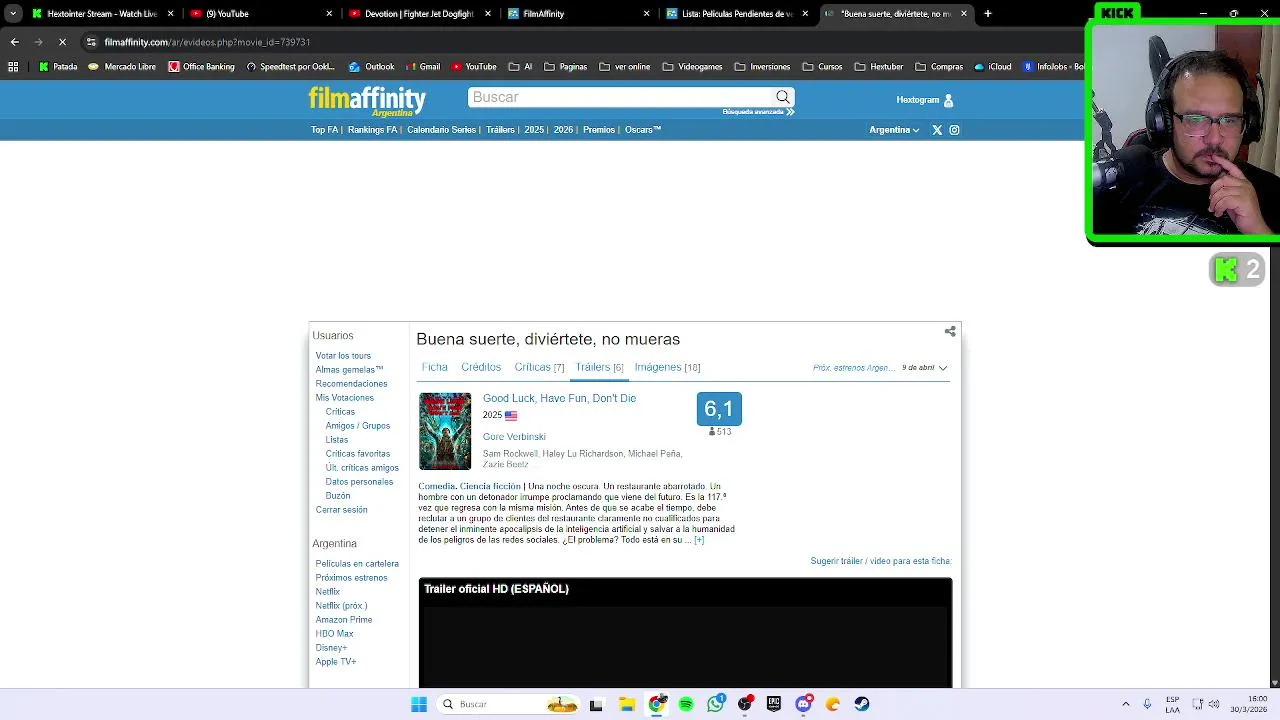Open AI bookmarks folder
The image size is (1280, 720).
pos(520,67)
